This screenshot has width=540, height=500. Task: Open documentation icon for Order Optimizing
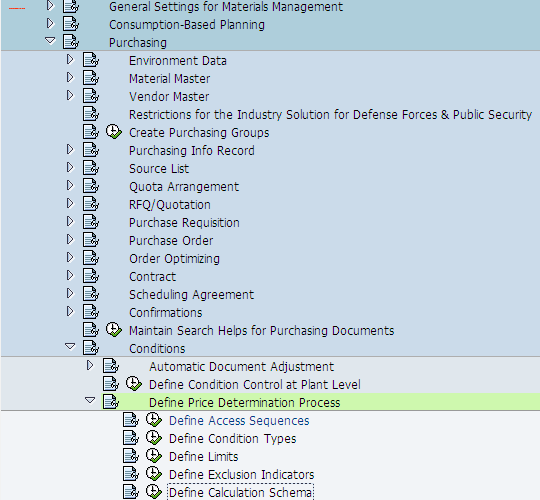[x=91, y=258]
